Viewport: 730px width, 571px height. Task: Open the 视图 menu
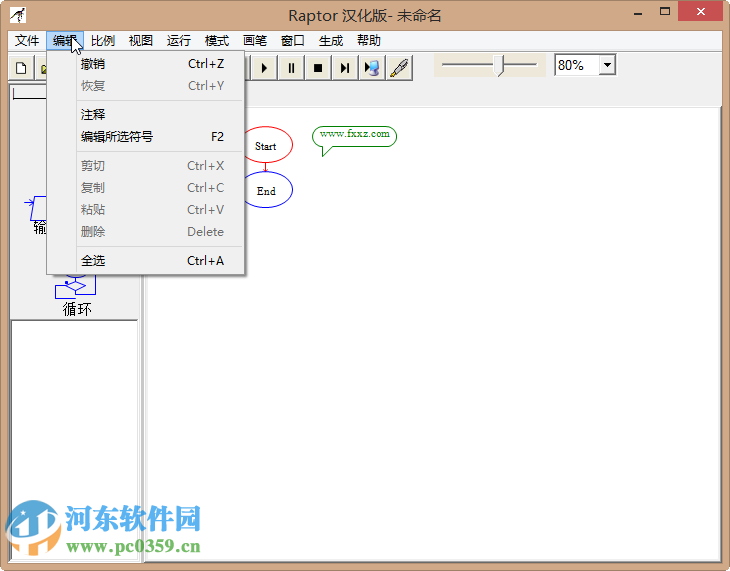tap(141, 41)
